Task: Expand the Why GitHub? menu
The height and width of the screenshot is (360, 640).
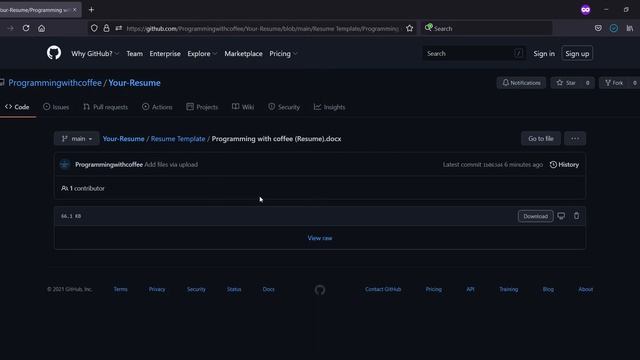Action: [95, 53]
